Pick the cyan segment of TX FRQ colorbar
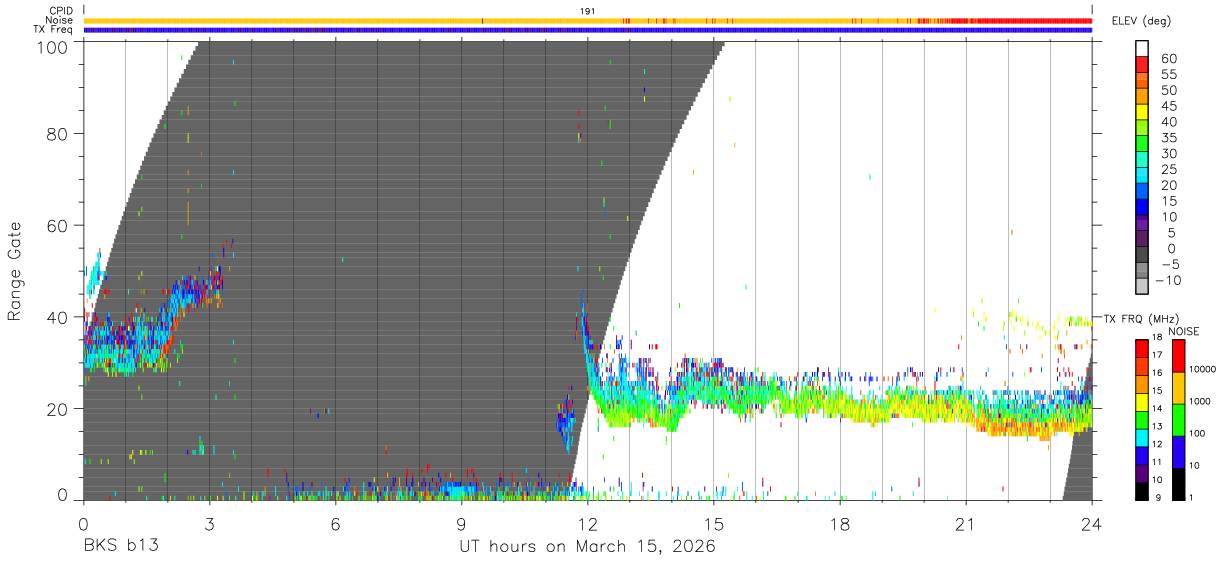 click(x=1141, y=438)
